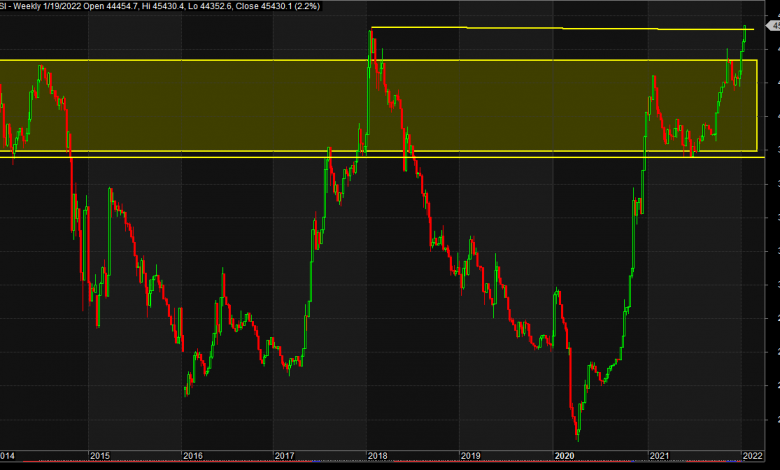780x470 pixels.
Task: Click the 2015 year label on time axis
Action: pyautogui.click(x=99, y=455)
